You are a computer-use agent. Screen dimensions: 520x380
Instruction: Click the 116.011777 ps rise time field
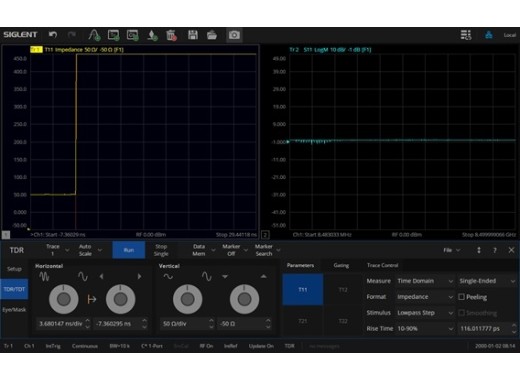(x=487, y=328)
